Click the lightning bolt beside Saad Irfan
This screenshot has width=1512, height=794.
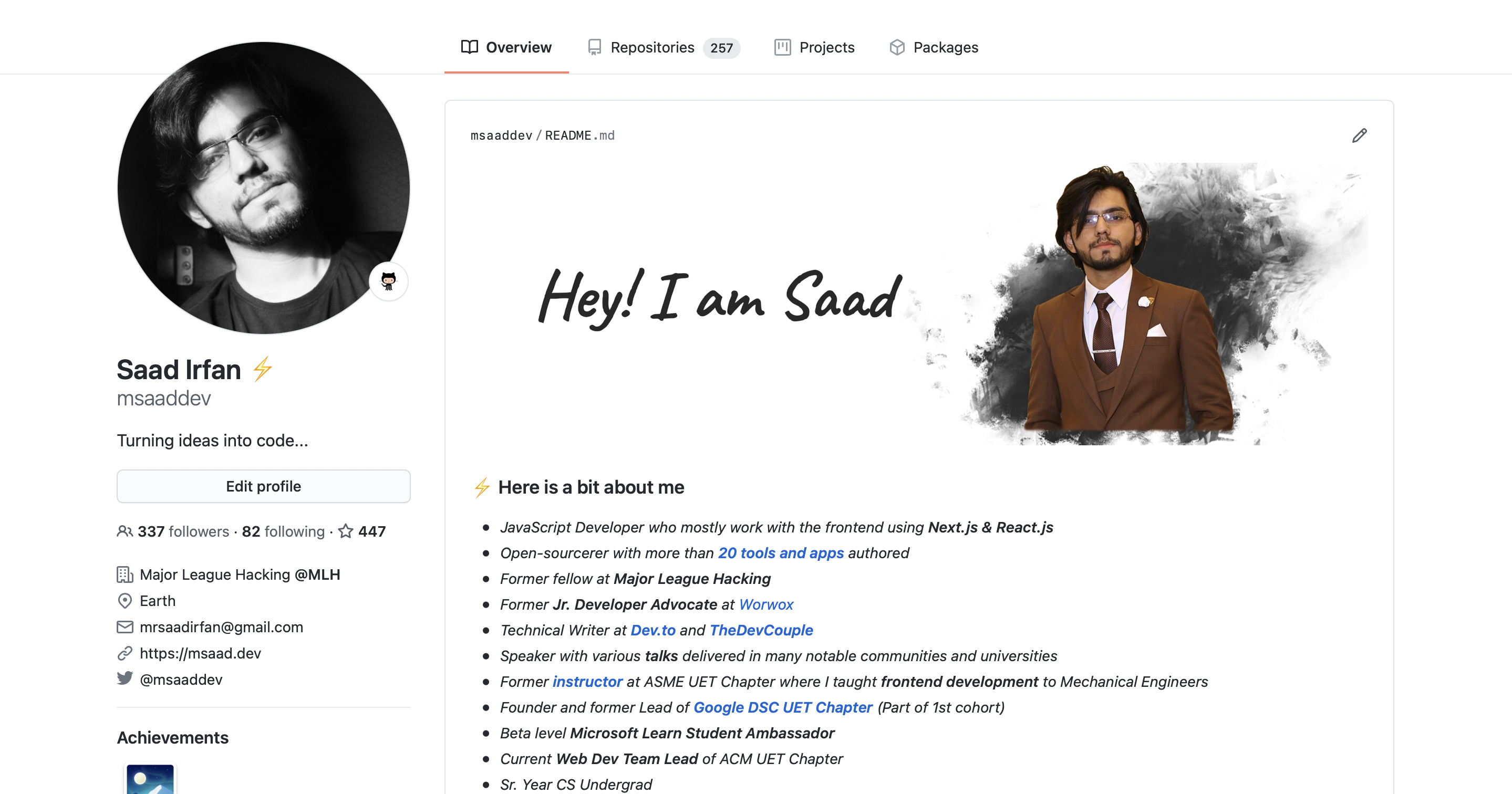pos(262,369)
